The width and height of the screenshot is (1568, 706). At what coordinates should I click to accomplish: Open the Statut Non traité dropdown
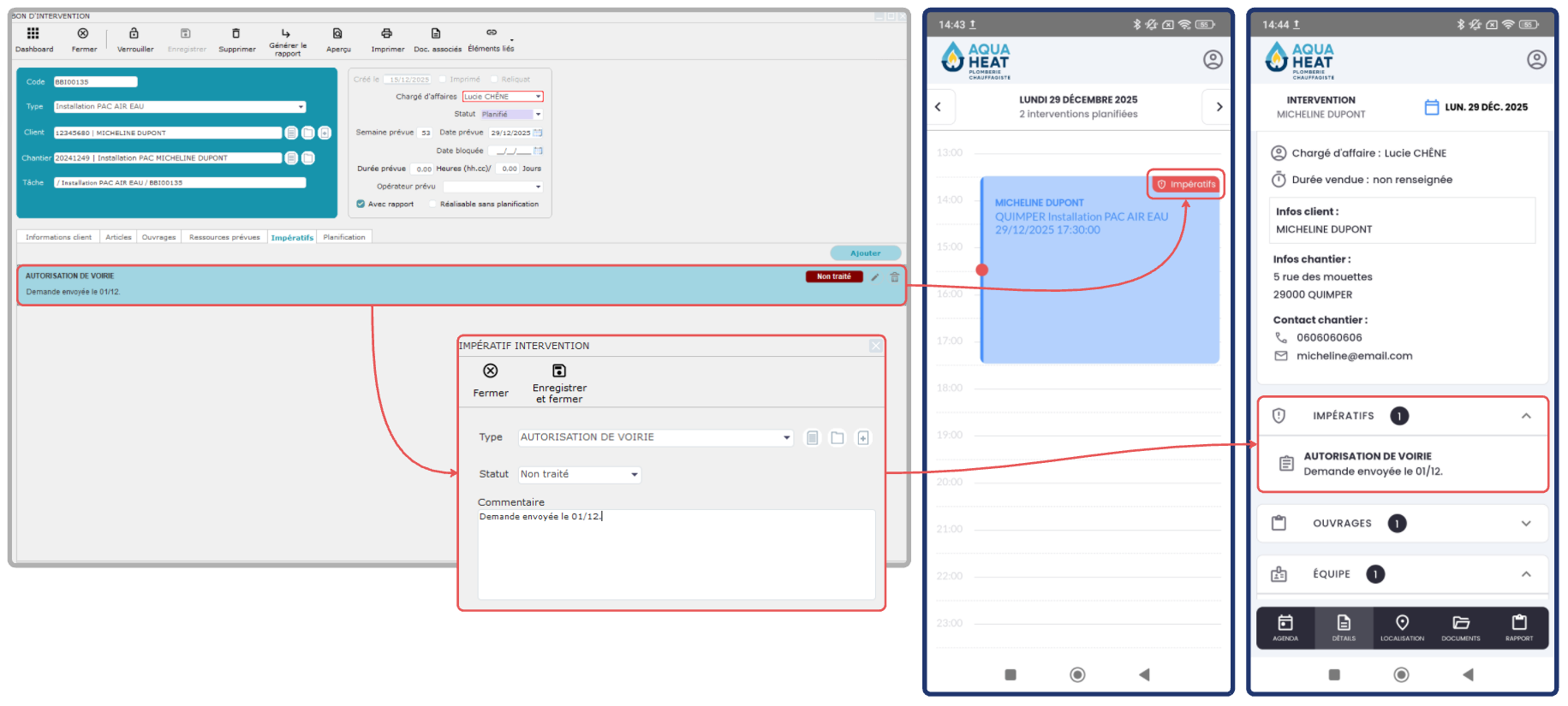click(x=635, y=475)
